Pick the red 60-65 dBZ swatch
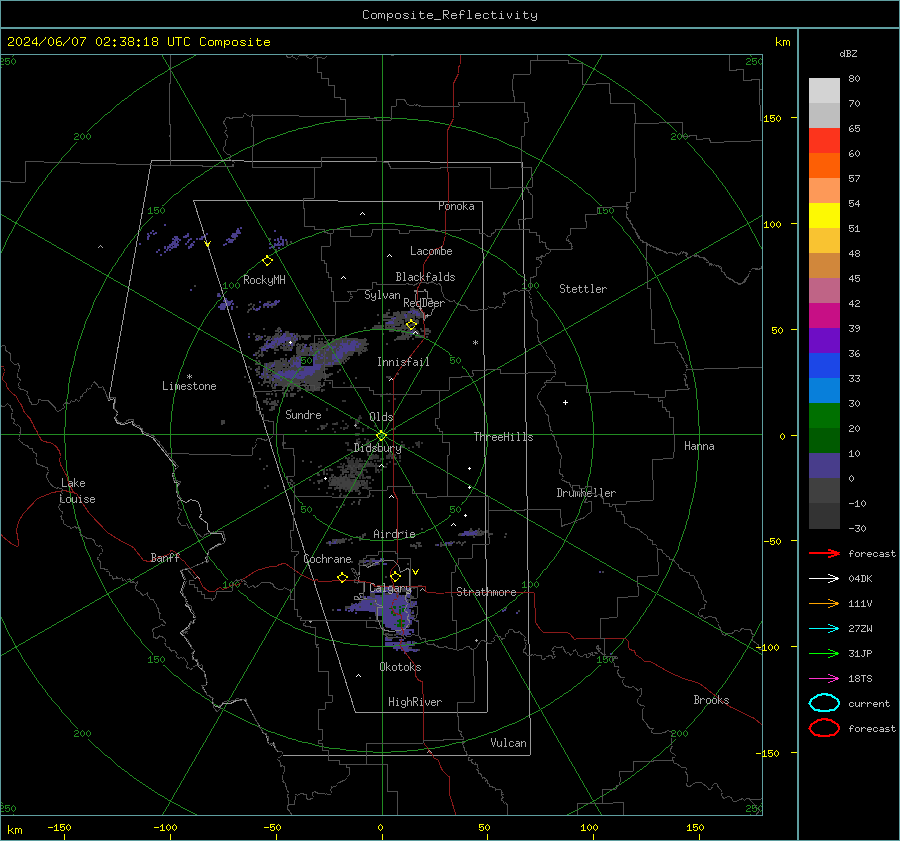This screenshot has width=900, height=841. [x=824, y=141]
